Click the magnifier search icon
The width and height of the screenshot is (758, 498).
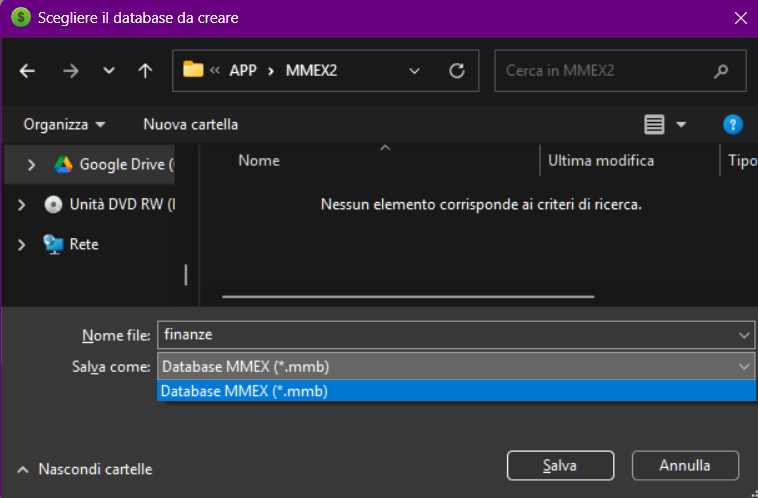[x=721, y=71]
